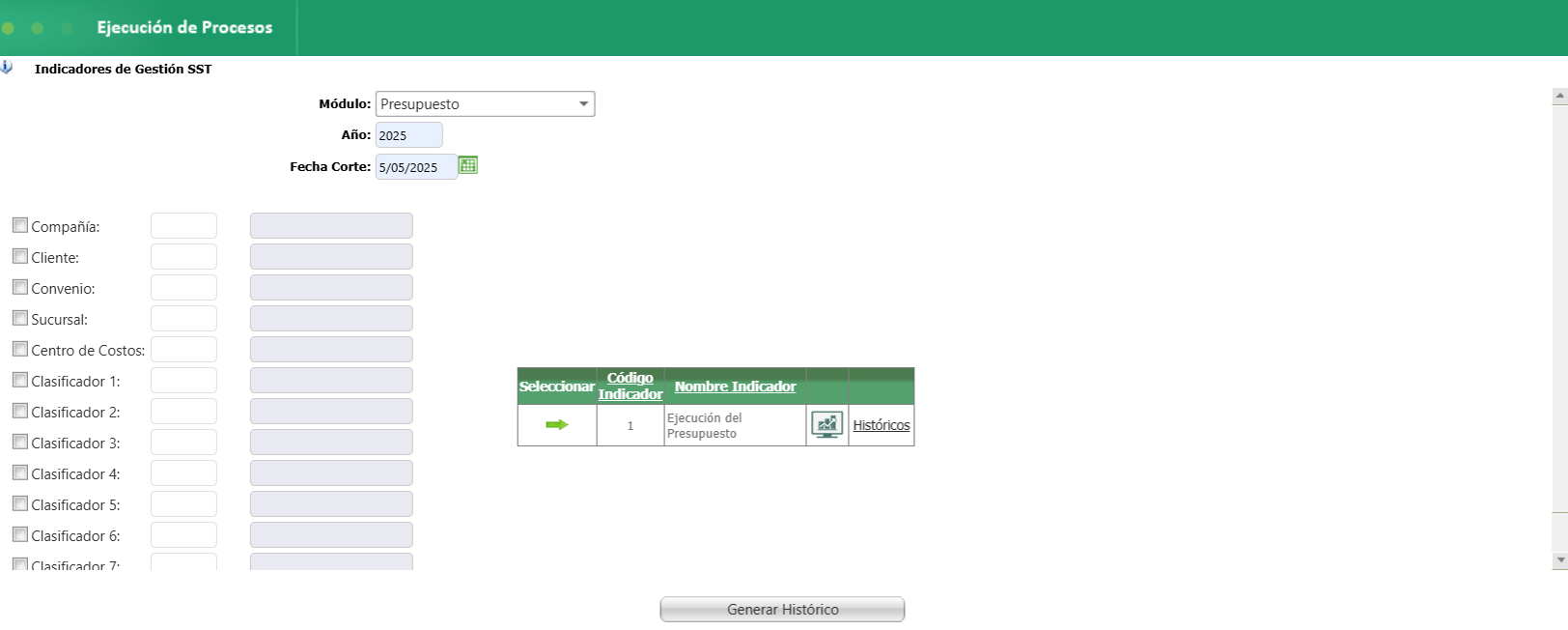
Task: Click info icon beside Indicadores de Gestión SST
Action: 6,68
